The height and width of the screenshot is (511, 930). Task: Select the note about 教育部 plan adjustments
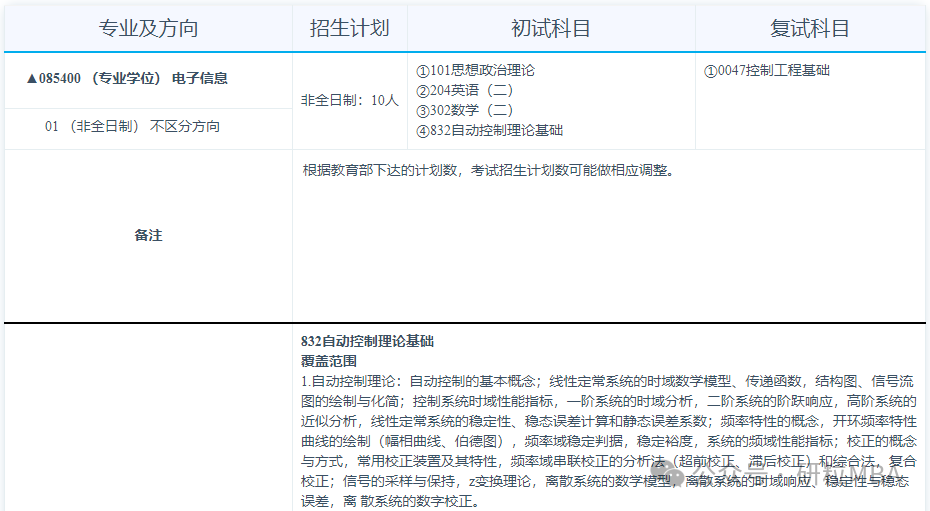pyautogui.click(x=488, y=170)
